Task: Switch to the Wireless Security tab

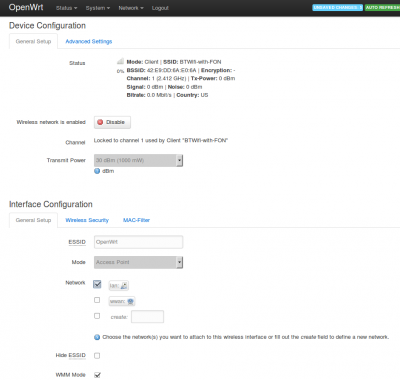Action: [87, 220]
